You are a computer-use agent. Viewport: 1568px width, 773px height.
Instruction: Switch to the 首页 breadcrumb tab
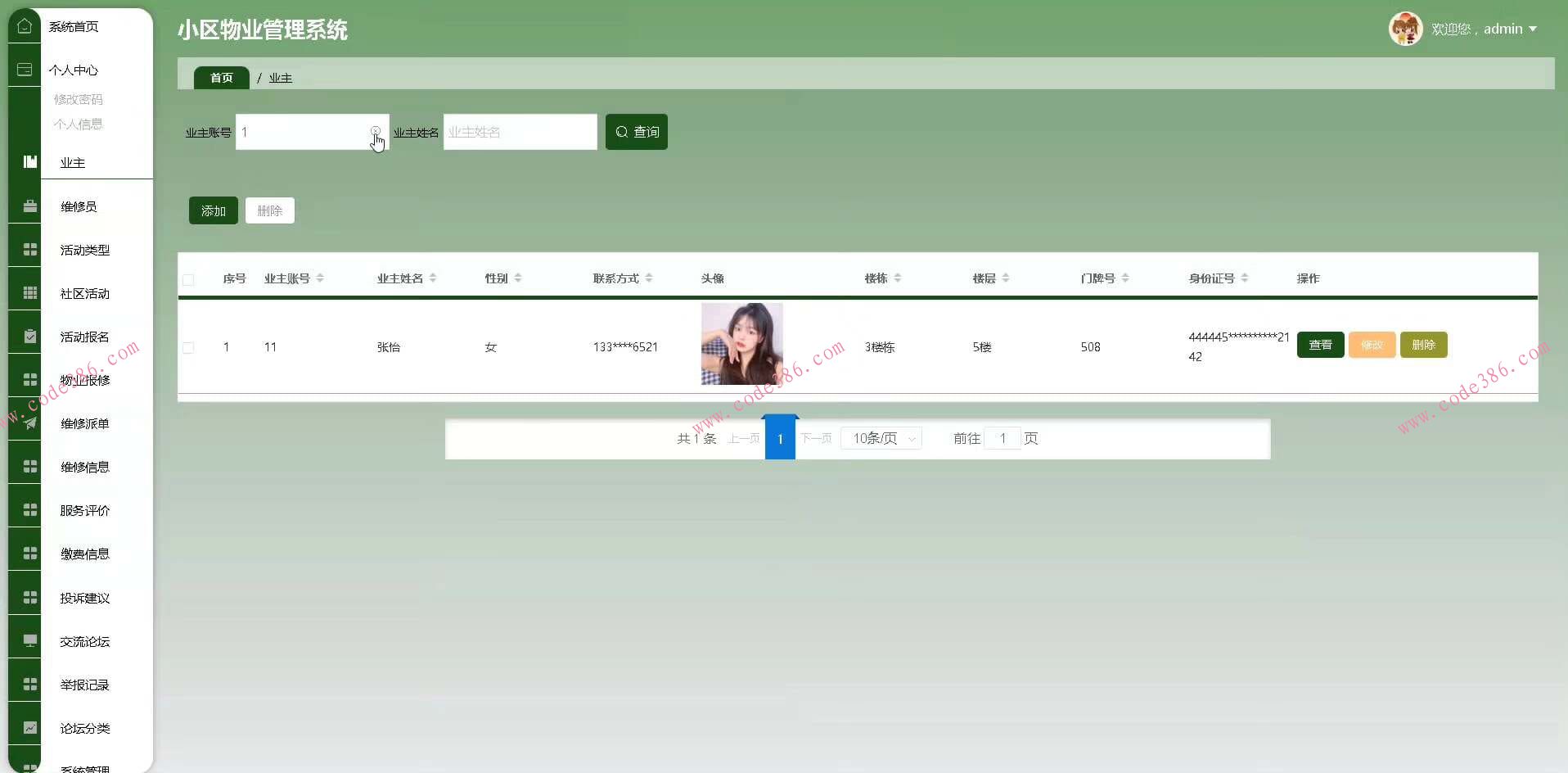tap(221, 78)
